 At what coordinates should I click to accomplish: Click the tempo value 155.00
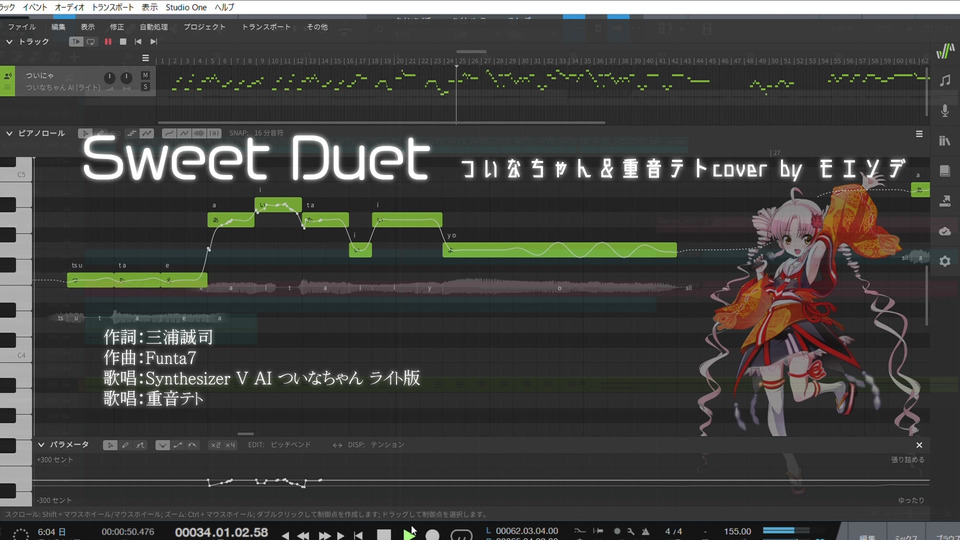[737, 531]
